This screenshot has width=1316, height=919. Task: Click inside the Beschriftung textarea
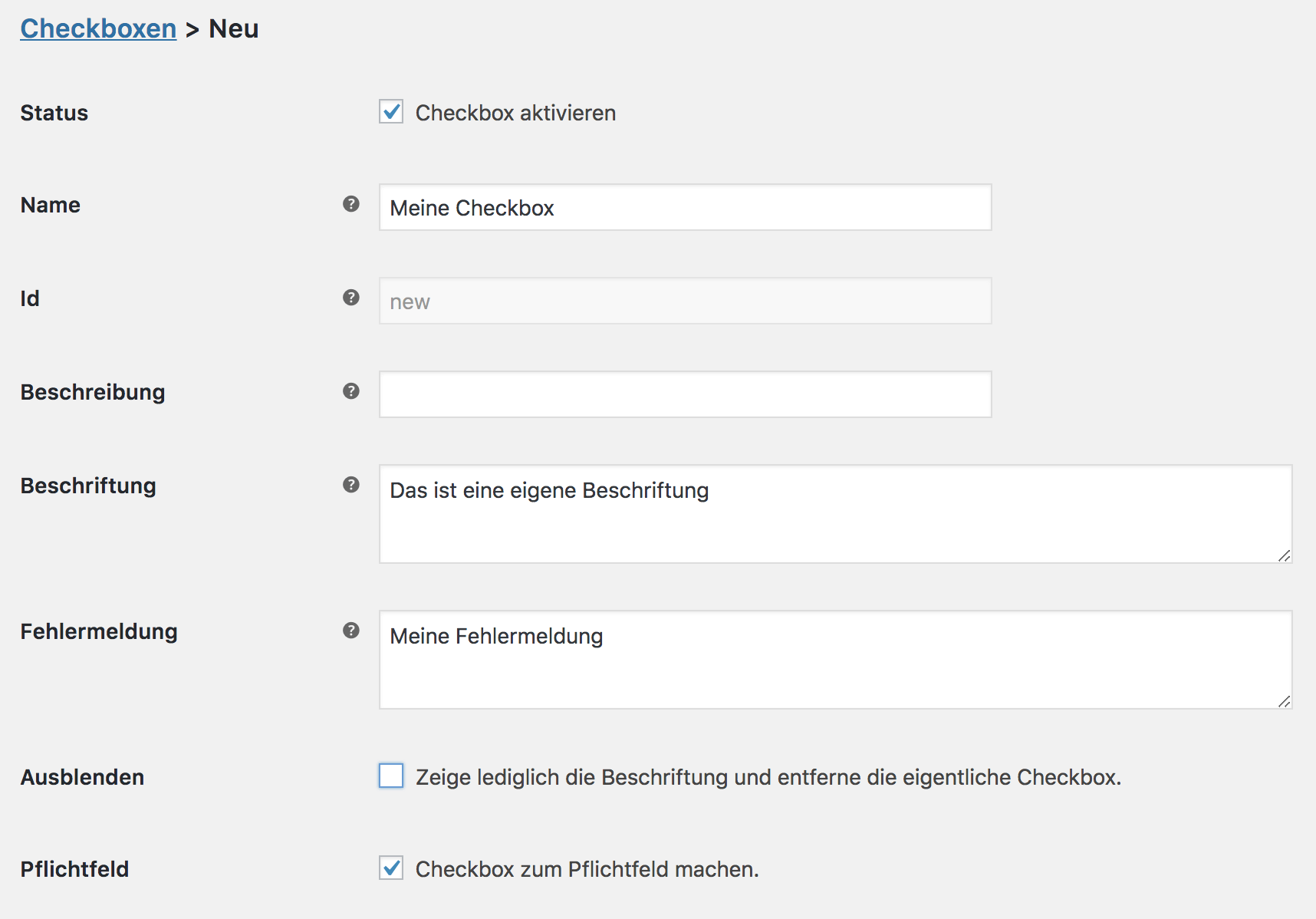coord(835,514)
